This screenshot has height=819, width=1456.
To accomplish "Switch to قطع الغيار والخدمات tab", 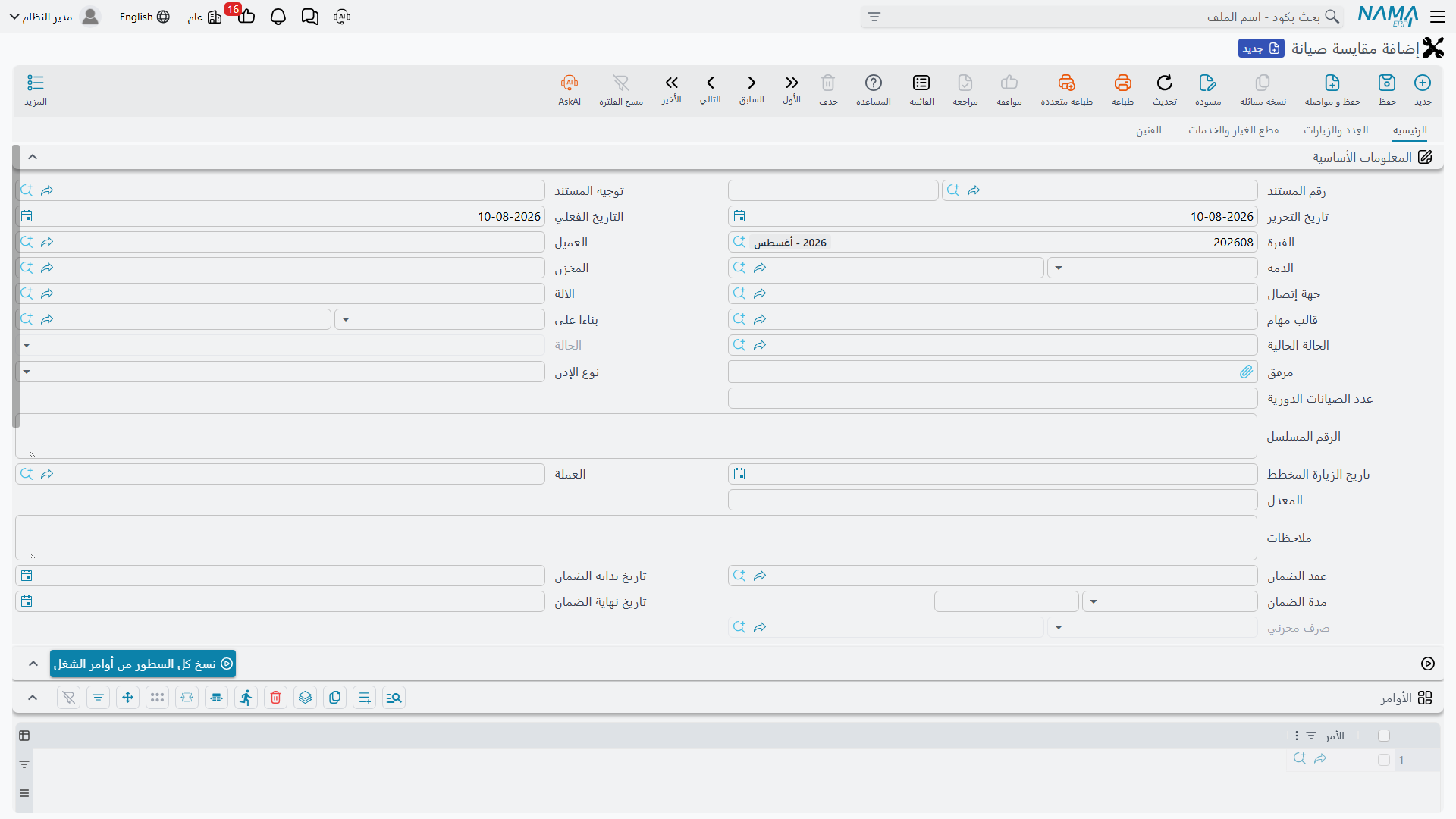I will coord(1233,130).
